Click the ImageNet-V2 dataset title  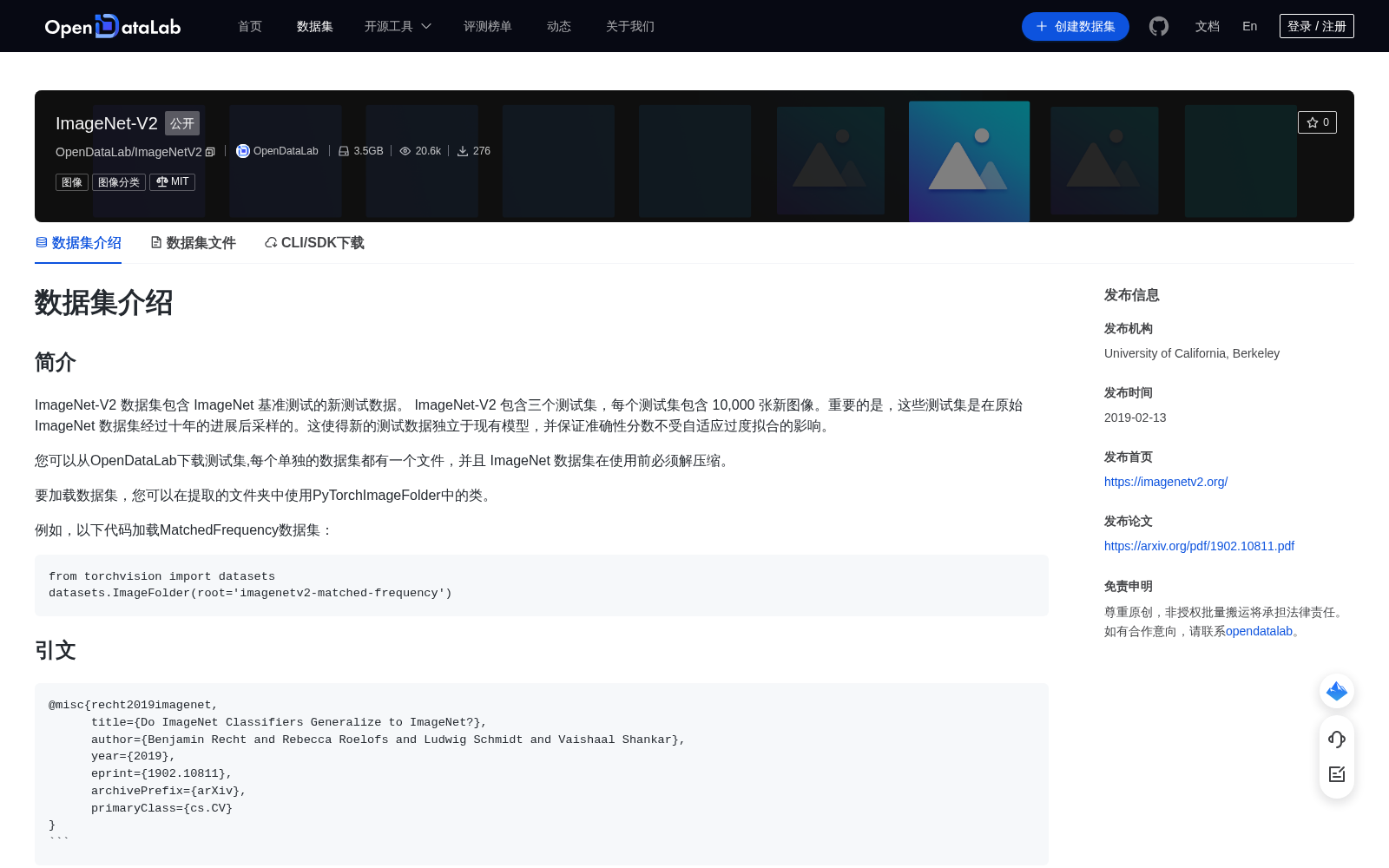(x=107, y=123)
